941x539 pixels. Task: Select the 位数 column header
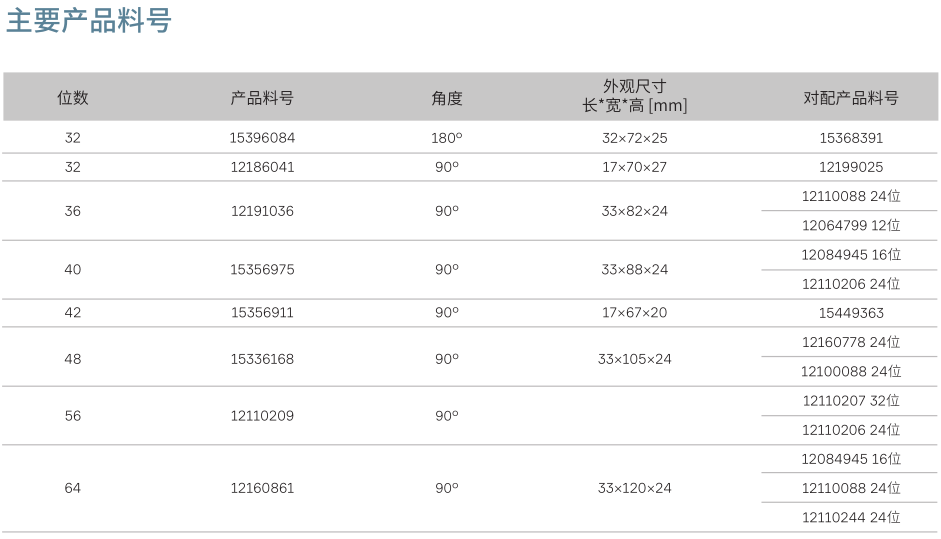pos(73,97)
